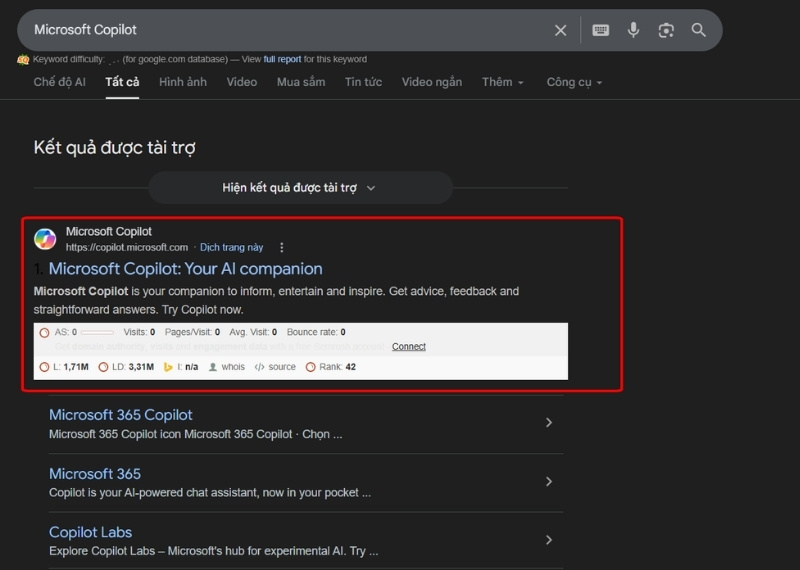The height and width of the screenshot is (570, 800).
Task: Open Microsoft Copilot: Your AI companion link
Action: pos(185,268)
